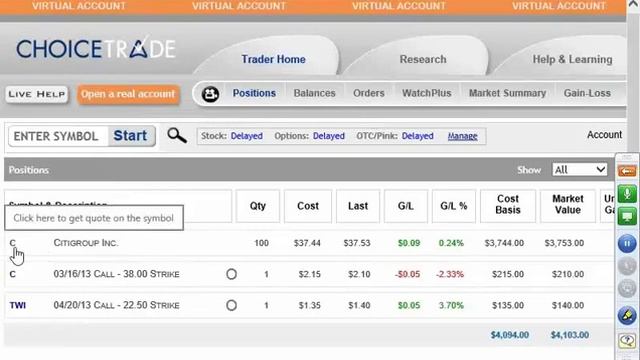
Task: Toggle the green microphone button
Action: pos(627,193)
